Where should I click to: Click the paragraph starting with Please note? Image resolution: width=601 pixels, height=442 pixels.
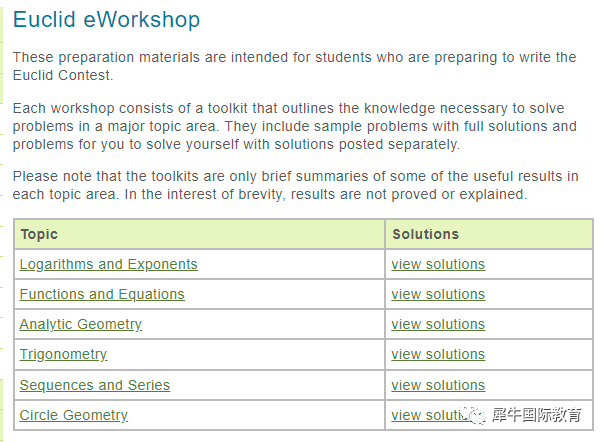point(296,185)
